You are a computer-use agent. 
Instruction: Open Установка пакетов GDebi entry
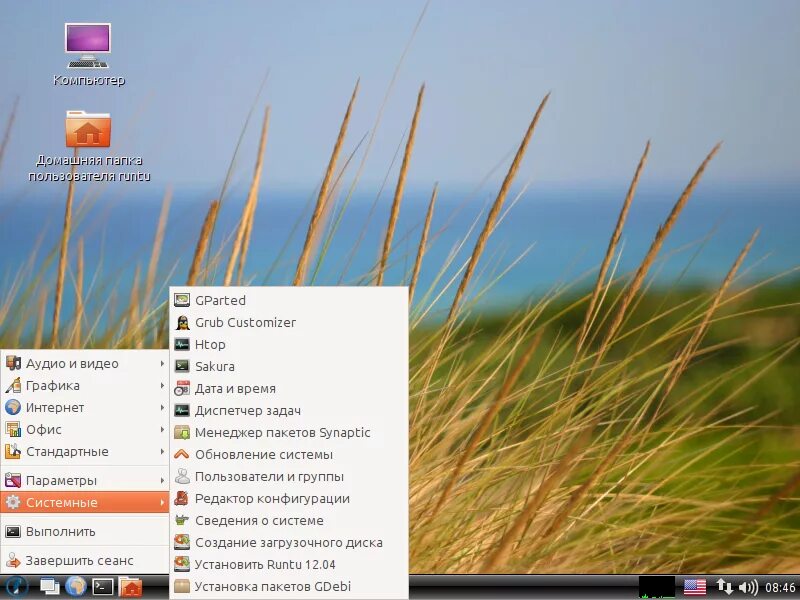289,586
